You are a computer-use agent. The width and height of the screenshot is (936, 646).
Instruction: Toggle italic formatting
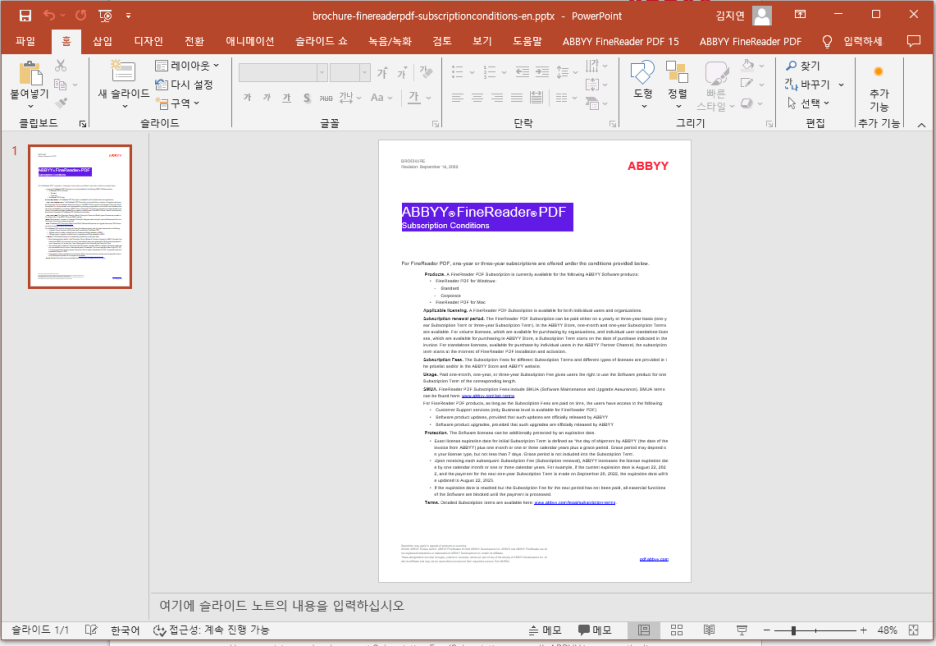point(267,97)
